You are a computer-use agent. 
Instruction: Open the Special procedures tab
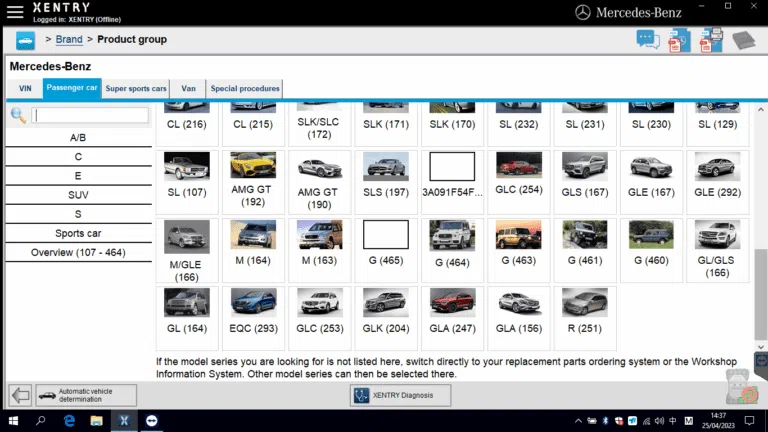[244, 89]
